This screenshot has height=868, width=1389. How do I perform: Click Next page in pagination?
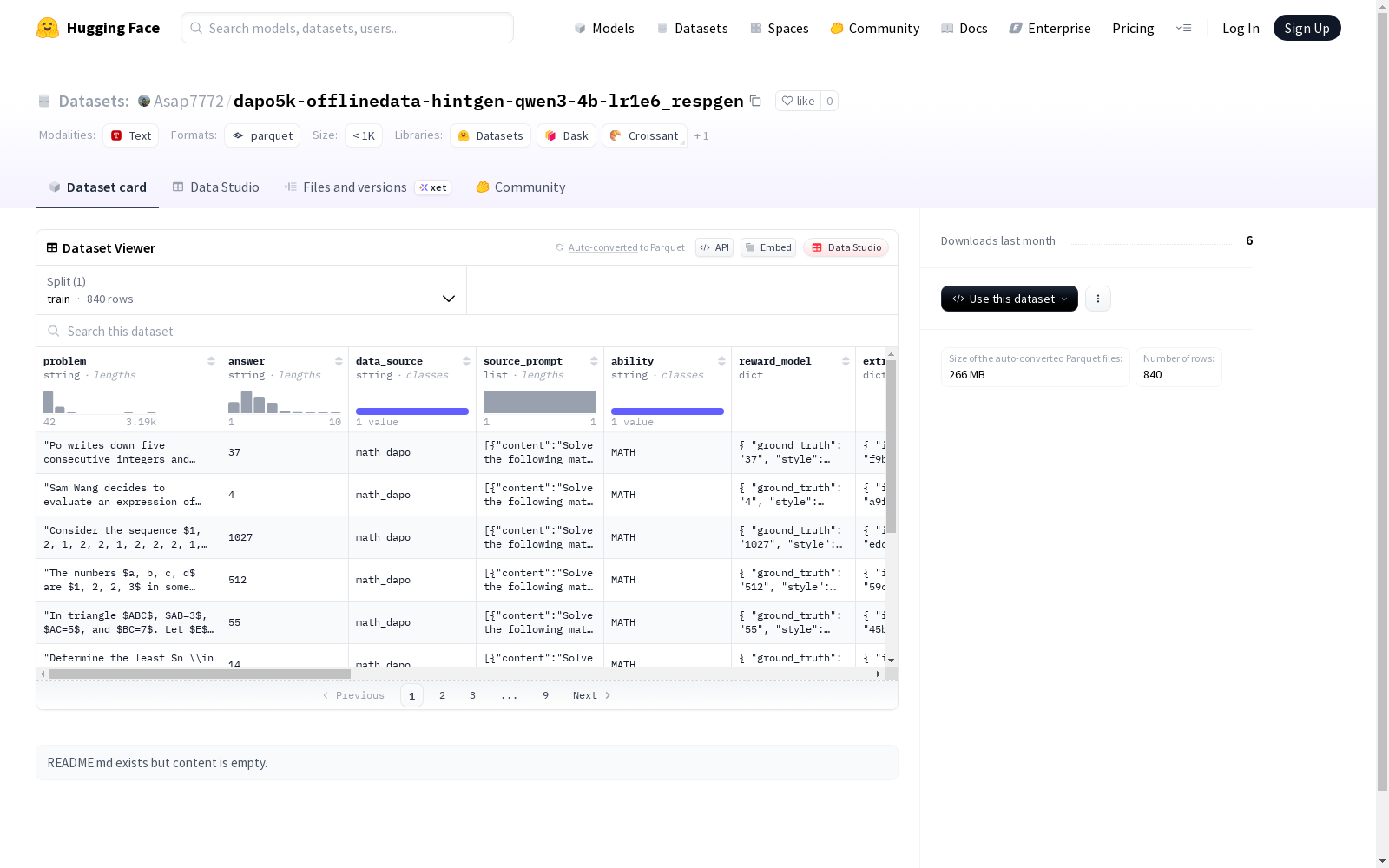pos(592,695)
